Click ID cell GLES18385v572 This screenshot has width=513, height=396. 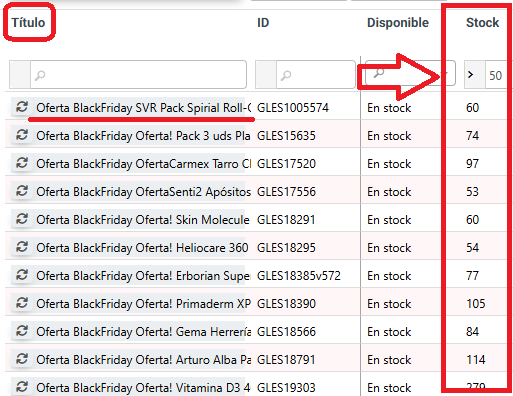[299, 276]
